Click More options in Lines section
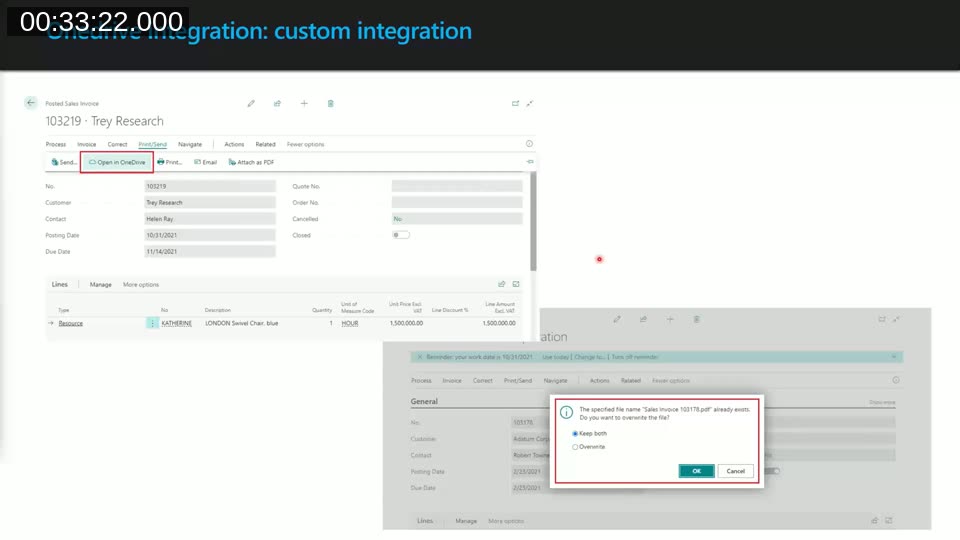This screenshot has height=540, width=960. click(x=141, y=285)
